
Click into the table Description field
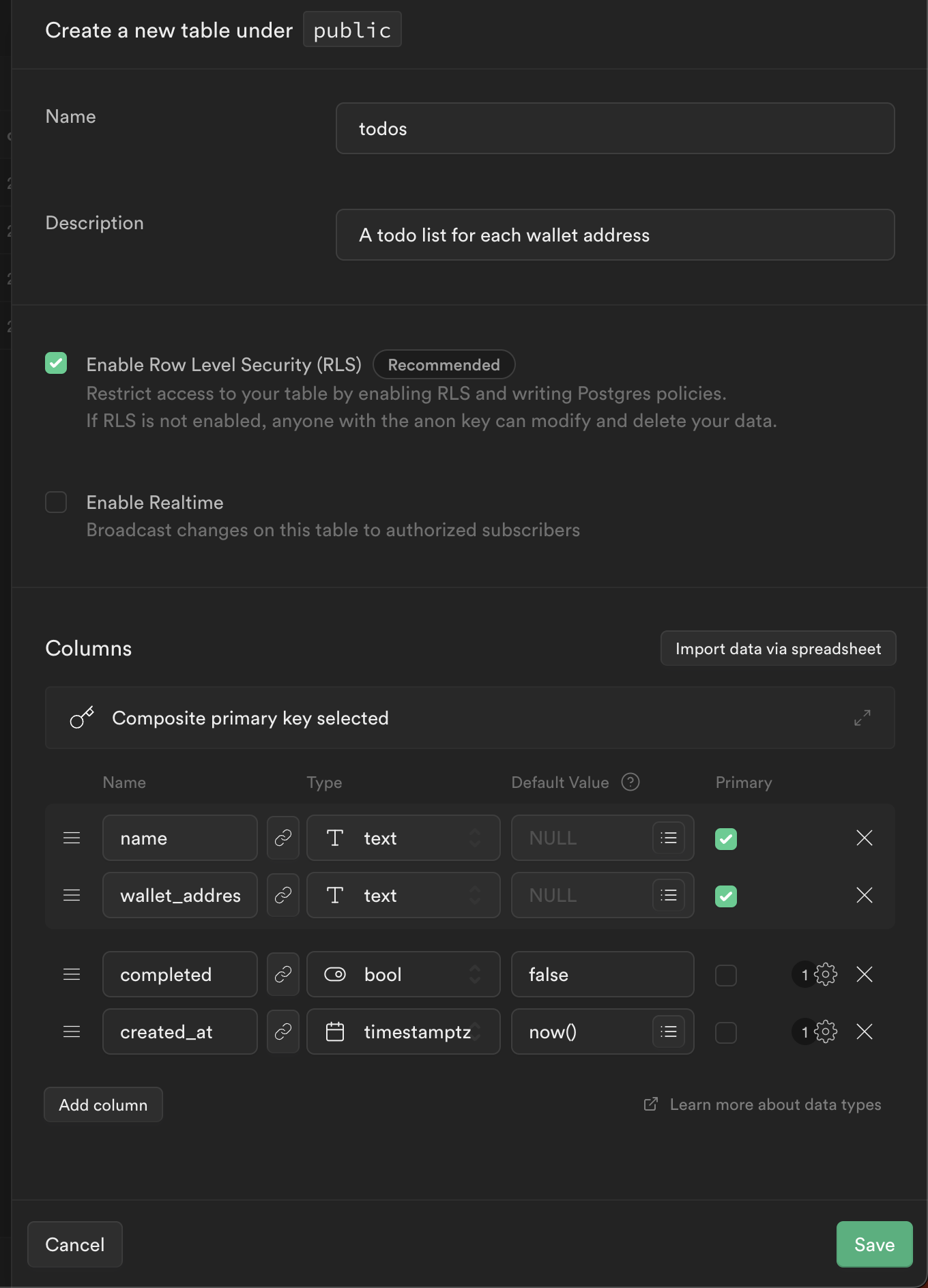coord(615,235)
